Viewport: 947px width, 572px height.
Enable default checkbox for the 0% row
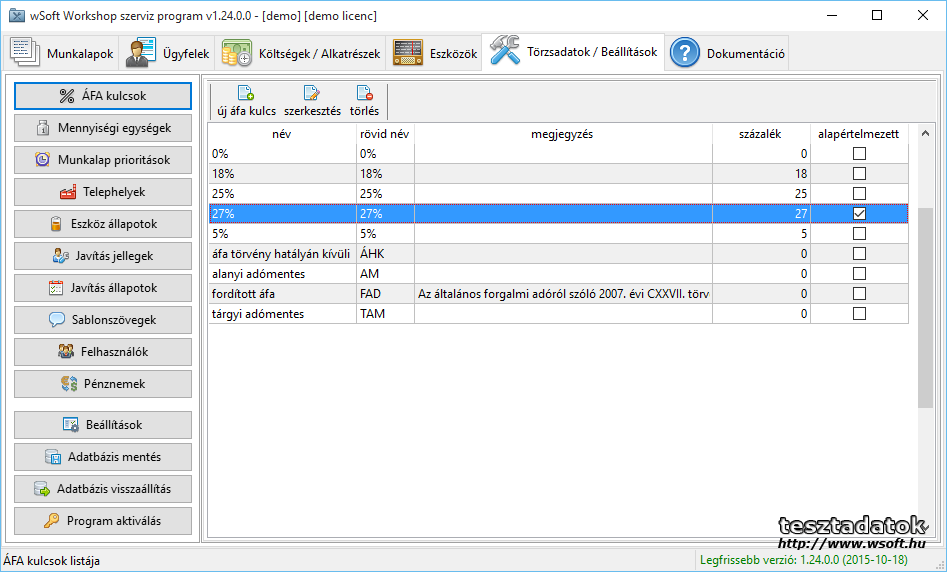pyautogui.click(x=859, y=154)
